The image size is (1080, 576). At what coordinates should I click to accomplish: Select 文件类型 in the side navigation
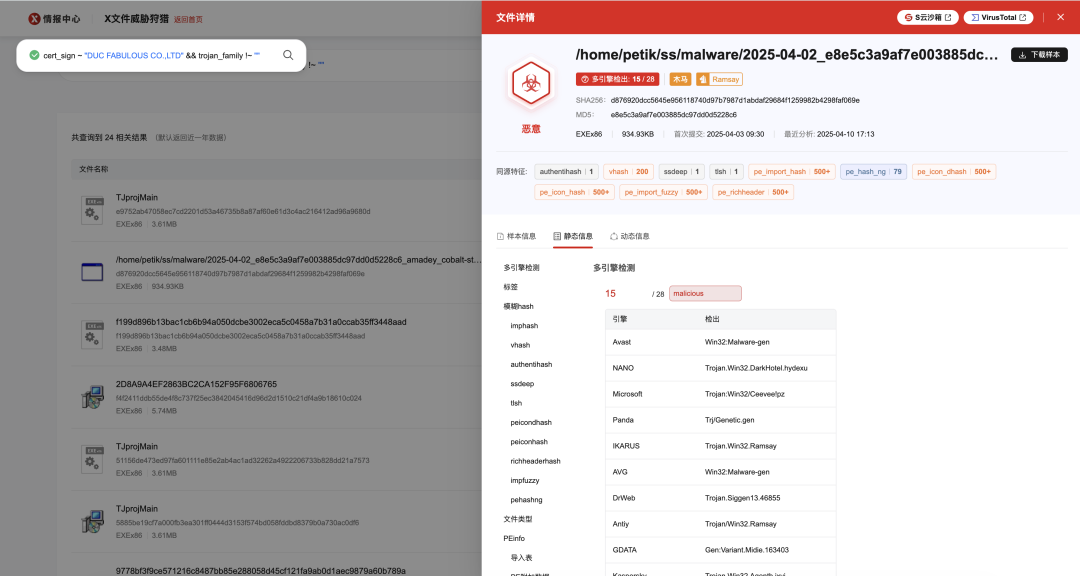pyautogui.click(x=518, y=519)
